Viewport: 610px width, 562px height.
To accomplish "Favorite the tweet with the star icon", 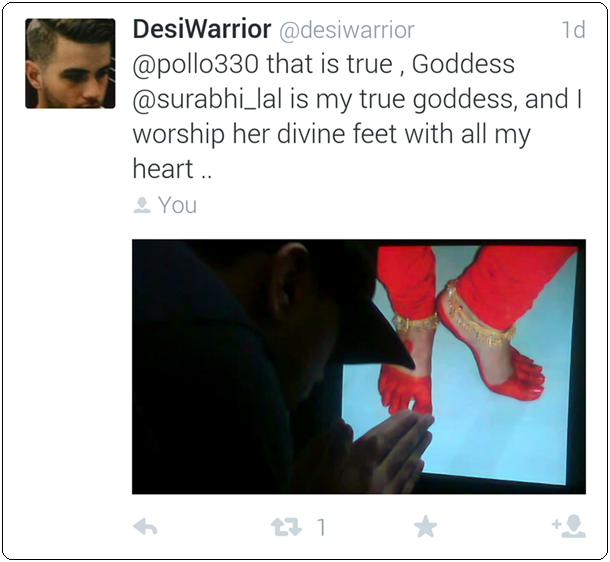I will click(426, 527).
